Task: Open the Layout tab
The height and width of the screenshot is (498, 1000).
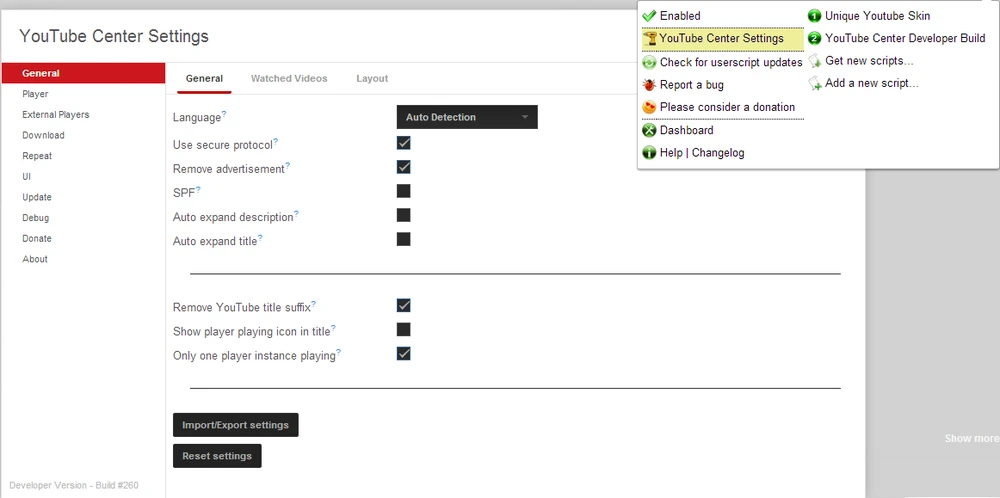Action: point(372,78)
